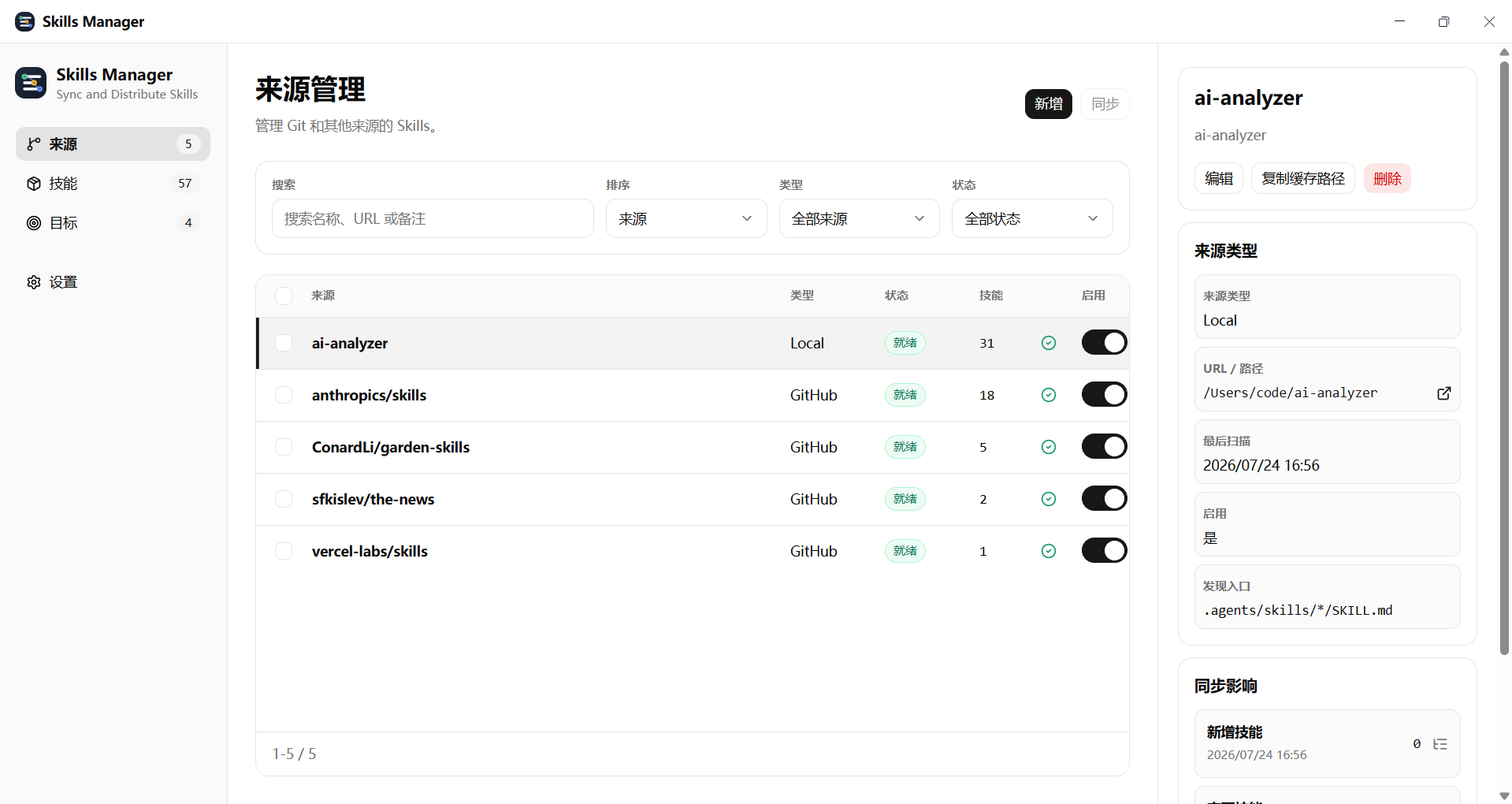Check the vercel-labs/skills row checkbox
This screenshot has height=804, width=1512.
pos(284,551)
